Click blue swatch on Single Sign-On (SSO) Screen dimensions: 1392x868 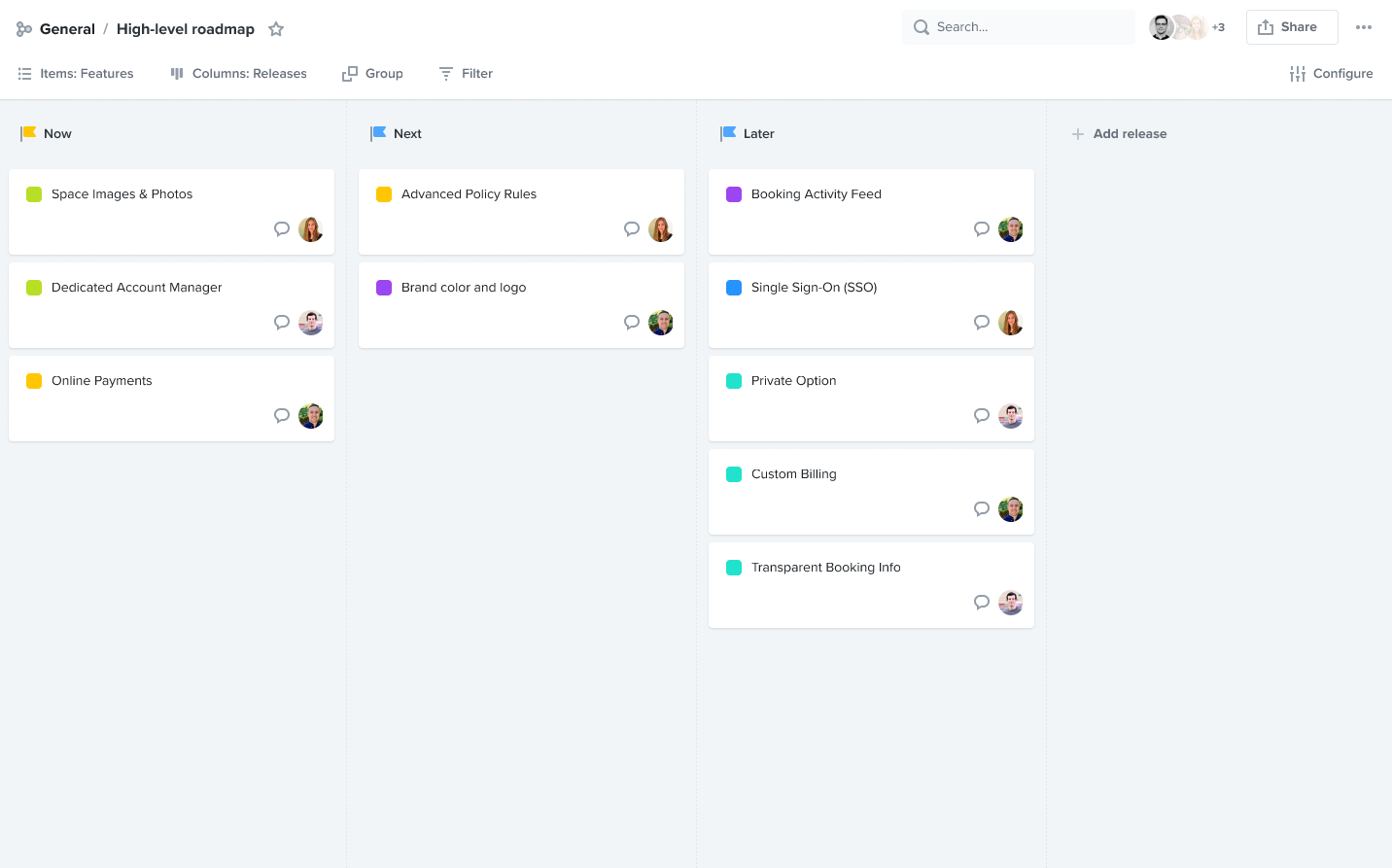[x=734, y=288]
